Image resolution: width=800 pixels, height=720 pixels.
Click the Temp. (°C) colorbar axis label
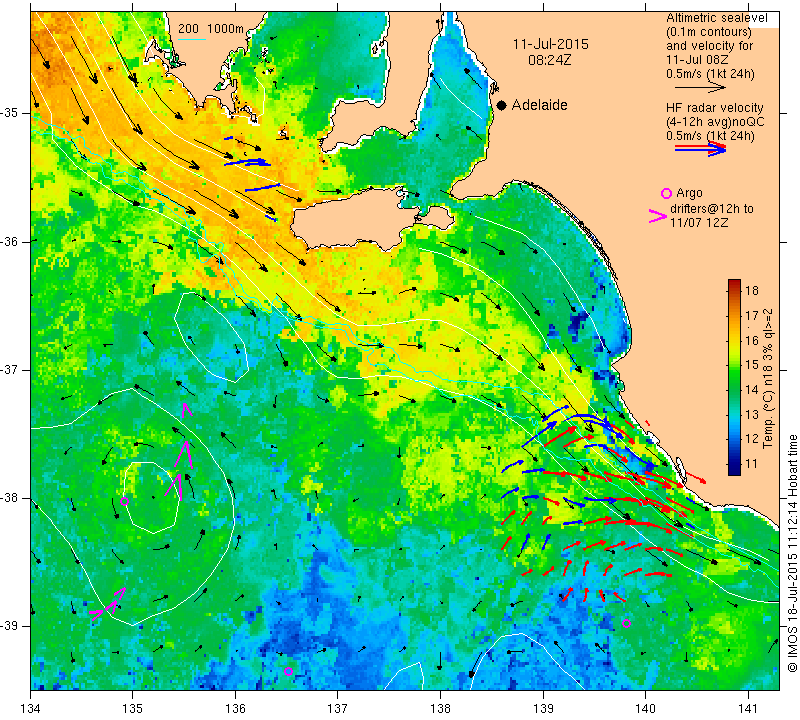point(768,378)
